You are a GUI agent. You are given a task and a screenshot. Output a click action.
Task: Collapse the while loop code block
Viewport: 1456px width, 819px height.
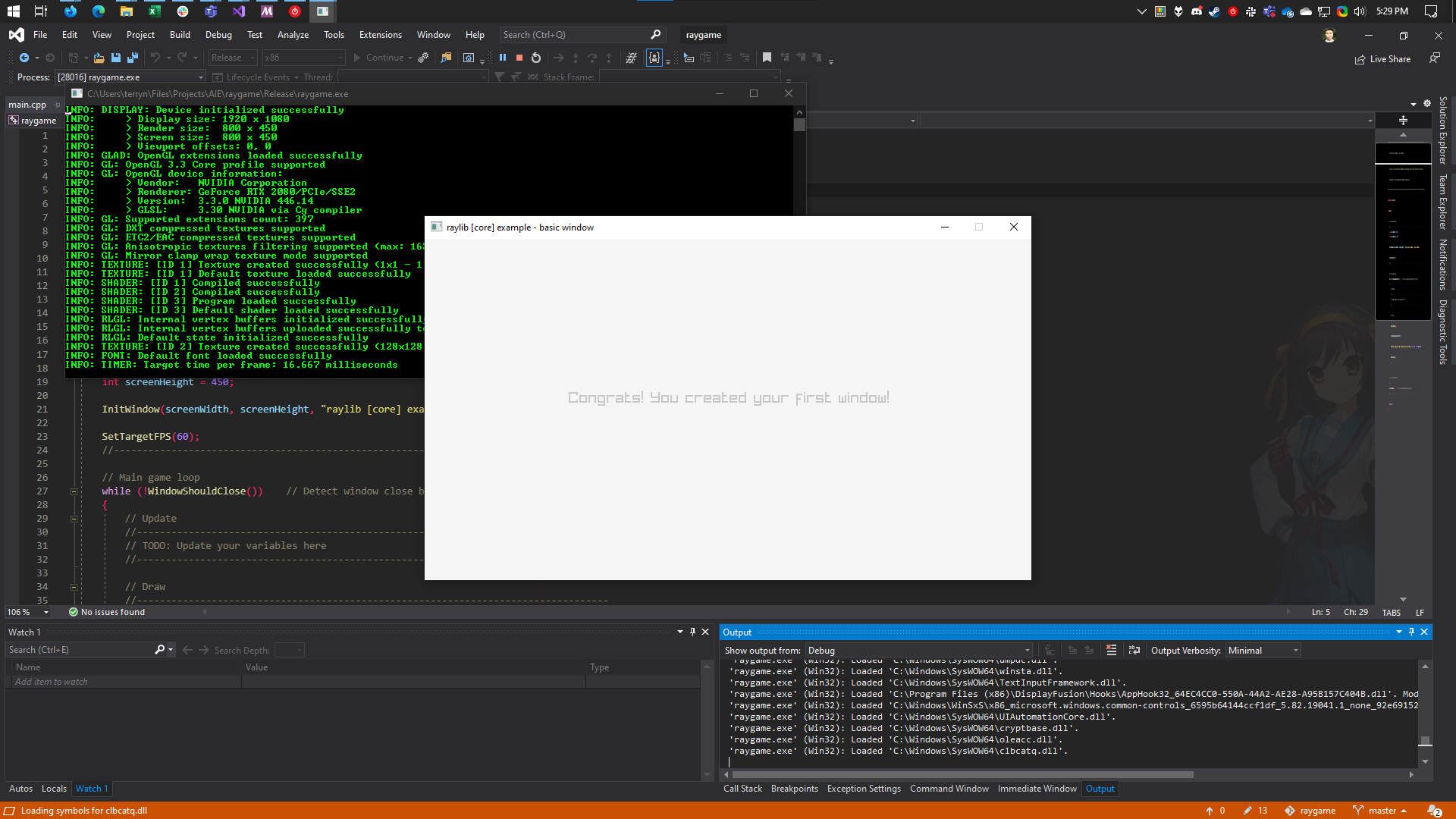pos(74,491)
